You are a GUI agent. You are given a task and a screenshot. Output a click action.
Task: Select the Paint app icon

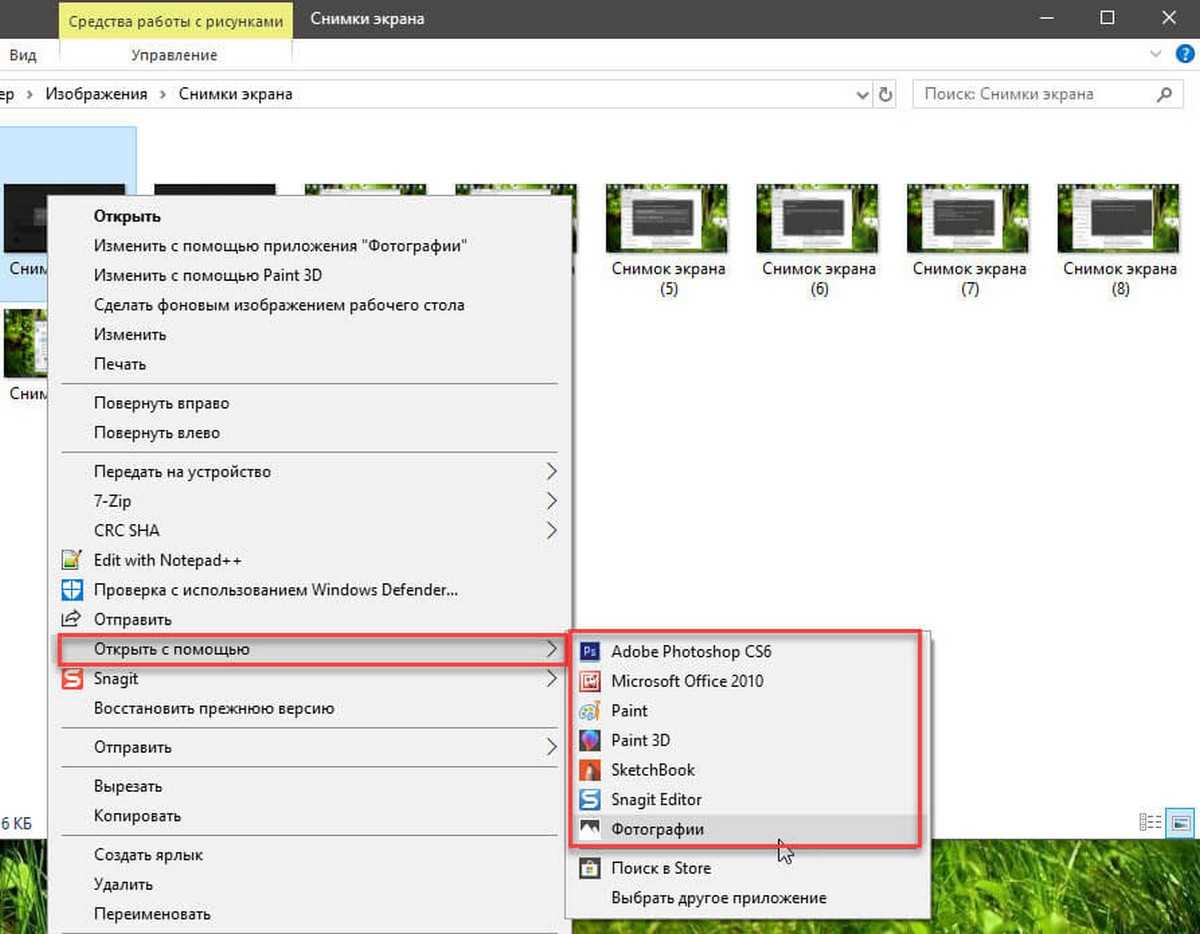(x=590, y=711)
